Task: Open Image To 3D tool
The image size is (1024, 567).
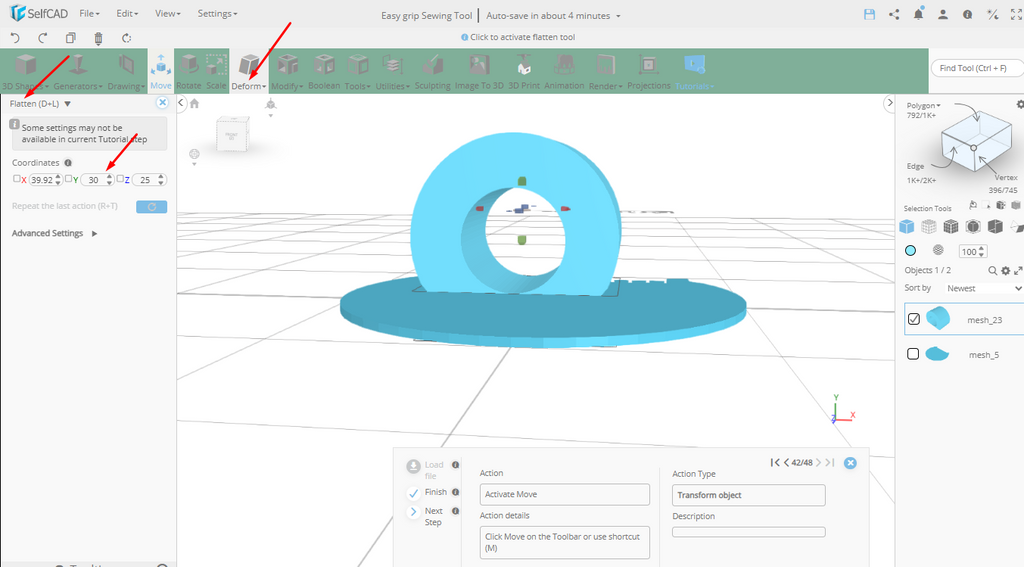Action: [x=479, y=71]
